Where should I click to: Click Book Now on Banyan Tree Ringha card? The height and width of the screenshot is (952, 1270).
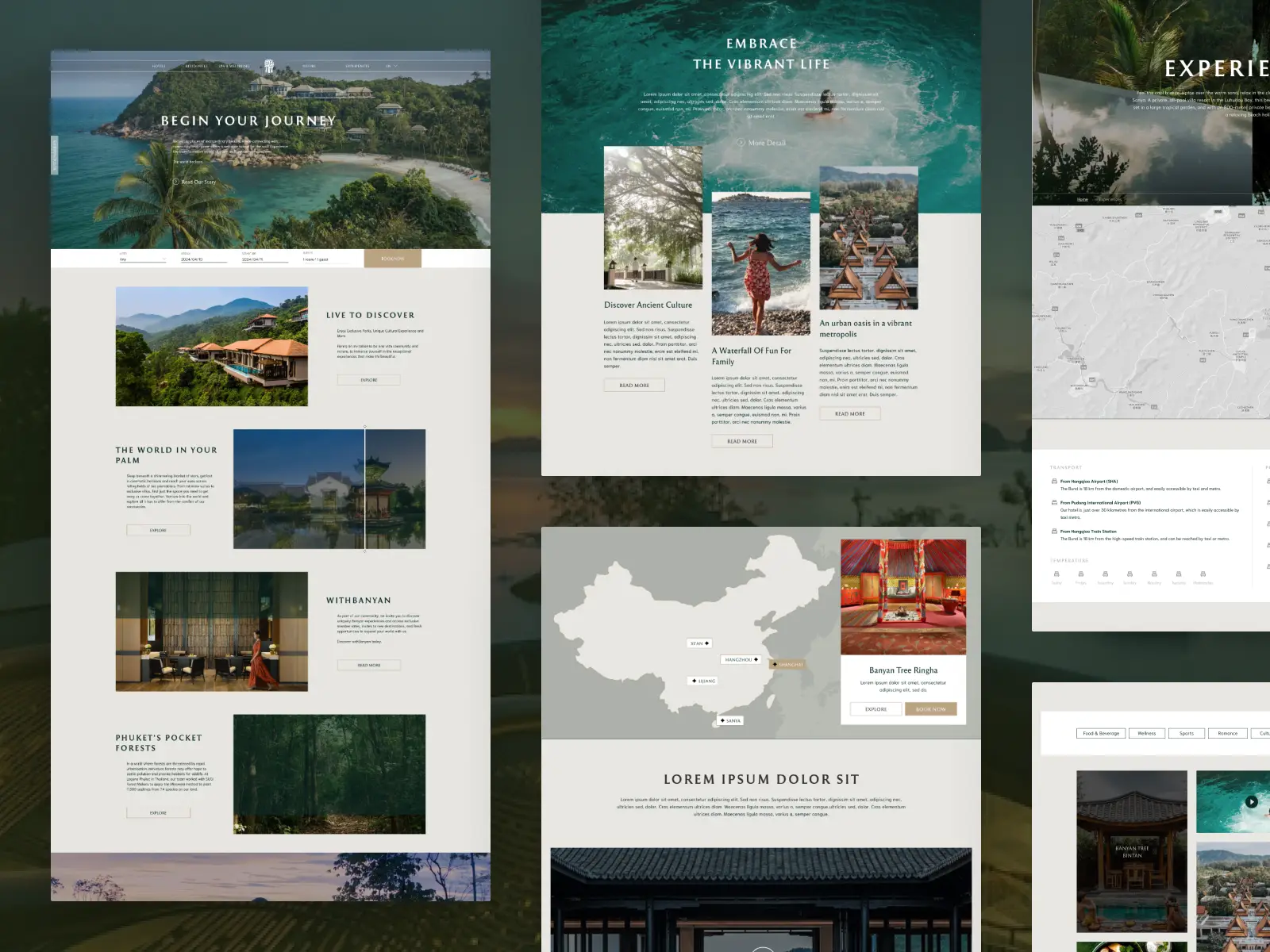pos(930,709)
